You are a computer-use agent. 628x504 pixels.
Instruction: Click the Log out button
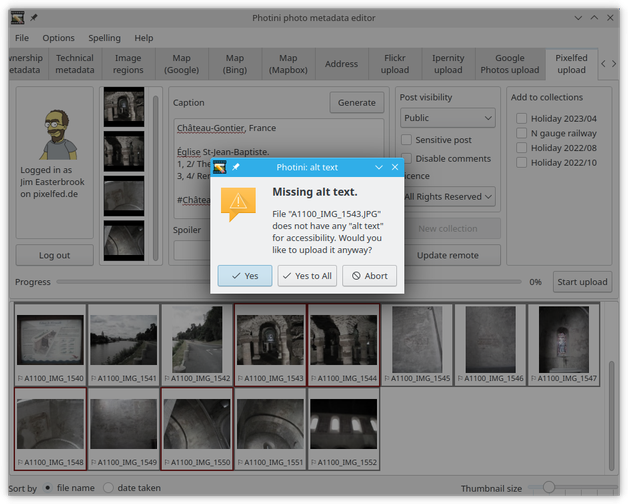[x=54, y=255]
